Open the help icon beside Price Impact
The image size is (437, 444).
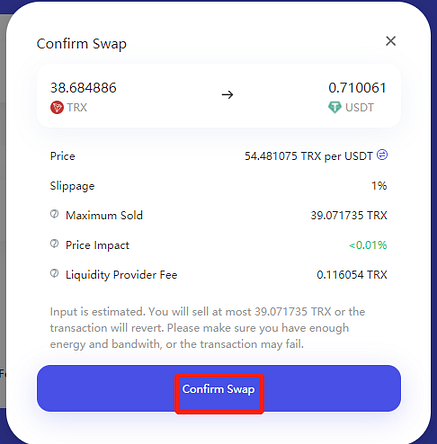tap(54, 244)
